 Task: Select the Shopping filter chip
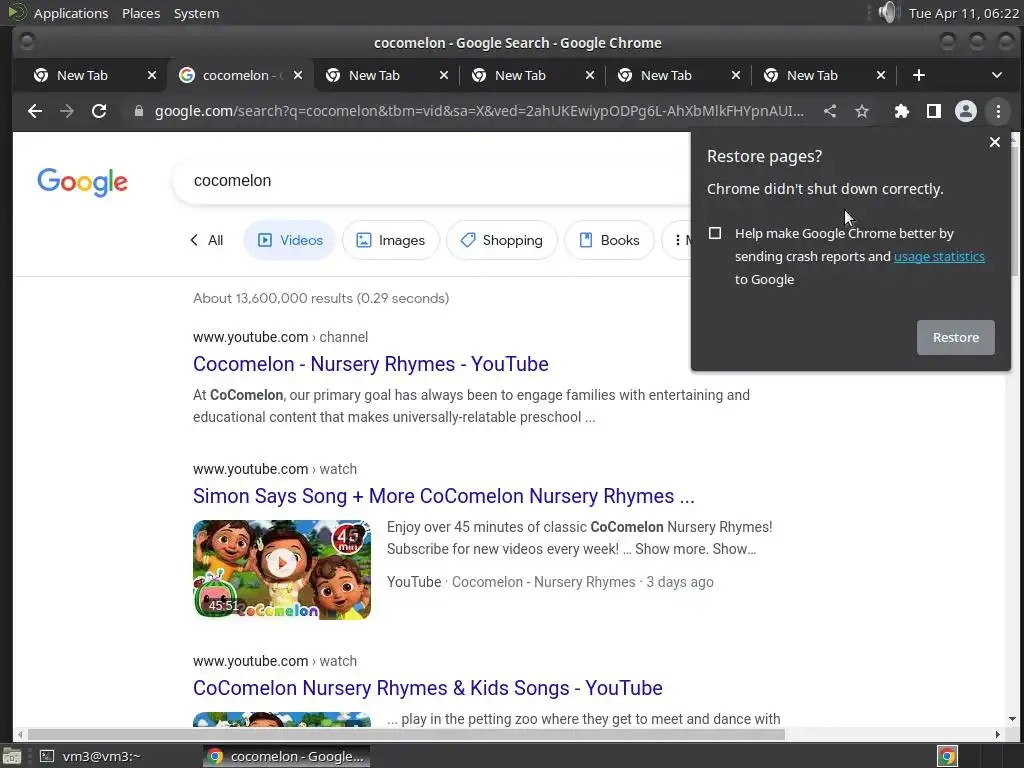click(x=502, y=240)
